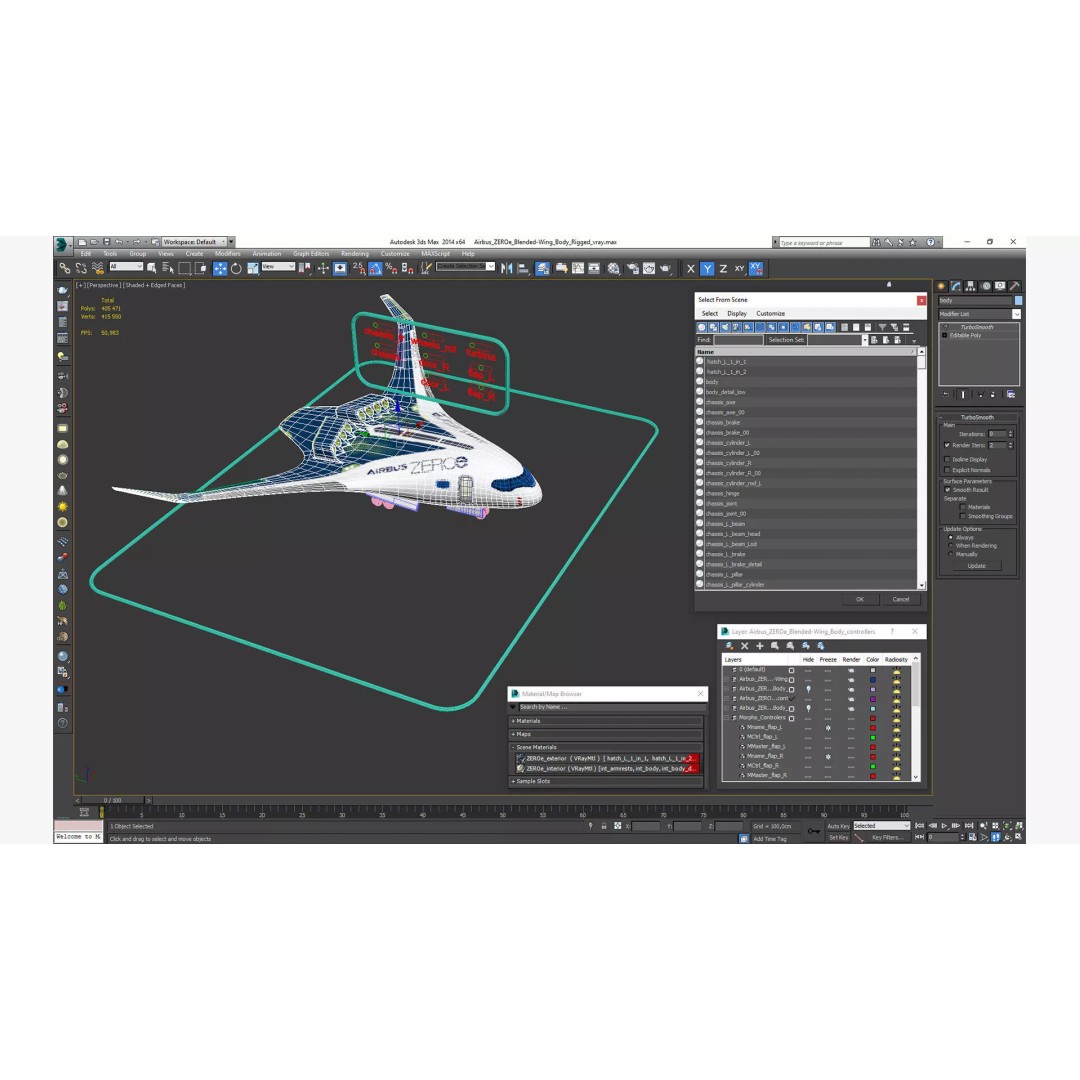This screenshot has height=1080, width=1080.
Task: Click color swatch of 0 (default) layer
Action: point(873,669)
